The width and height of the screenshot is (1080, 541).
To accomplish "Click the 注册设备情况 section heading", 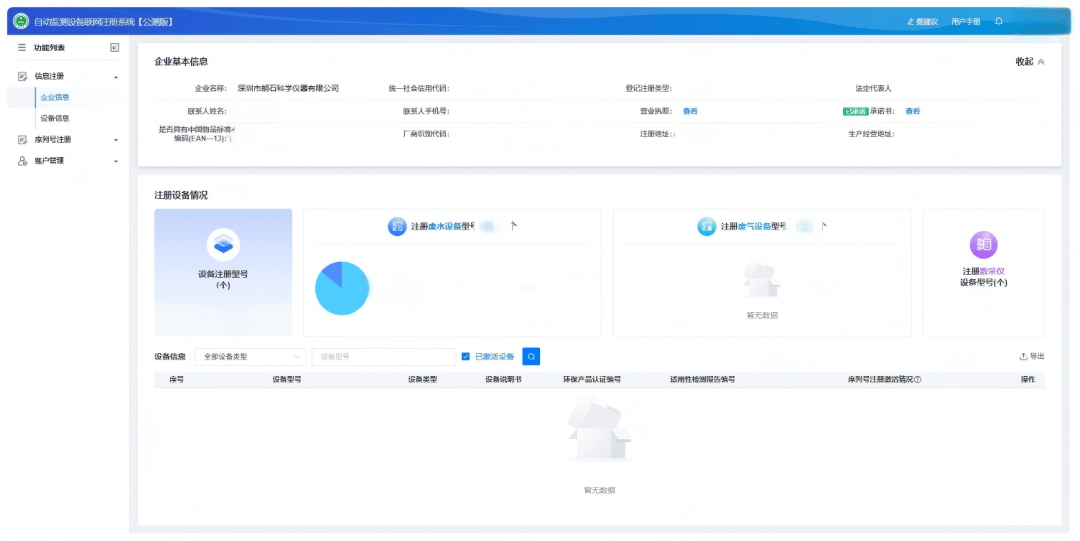I will tap(181, 195).
